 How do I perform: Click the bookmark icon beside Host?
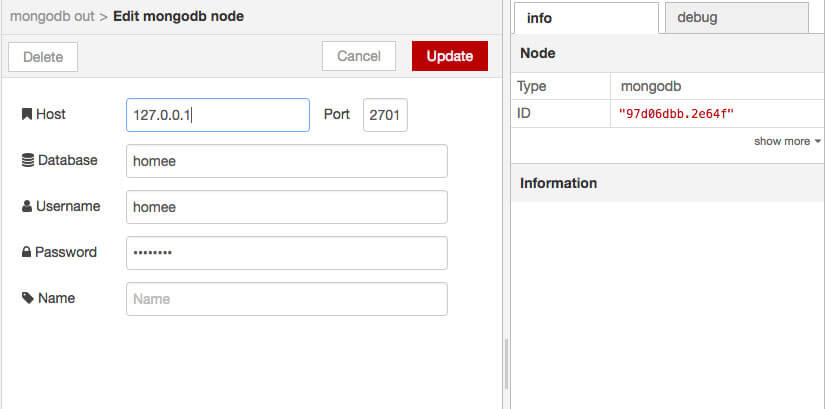[27, 114]
